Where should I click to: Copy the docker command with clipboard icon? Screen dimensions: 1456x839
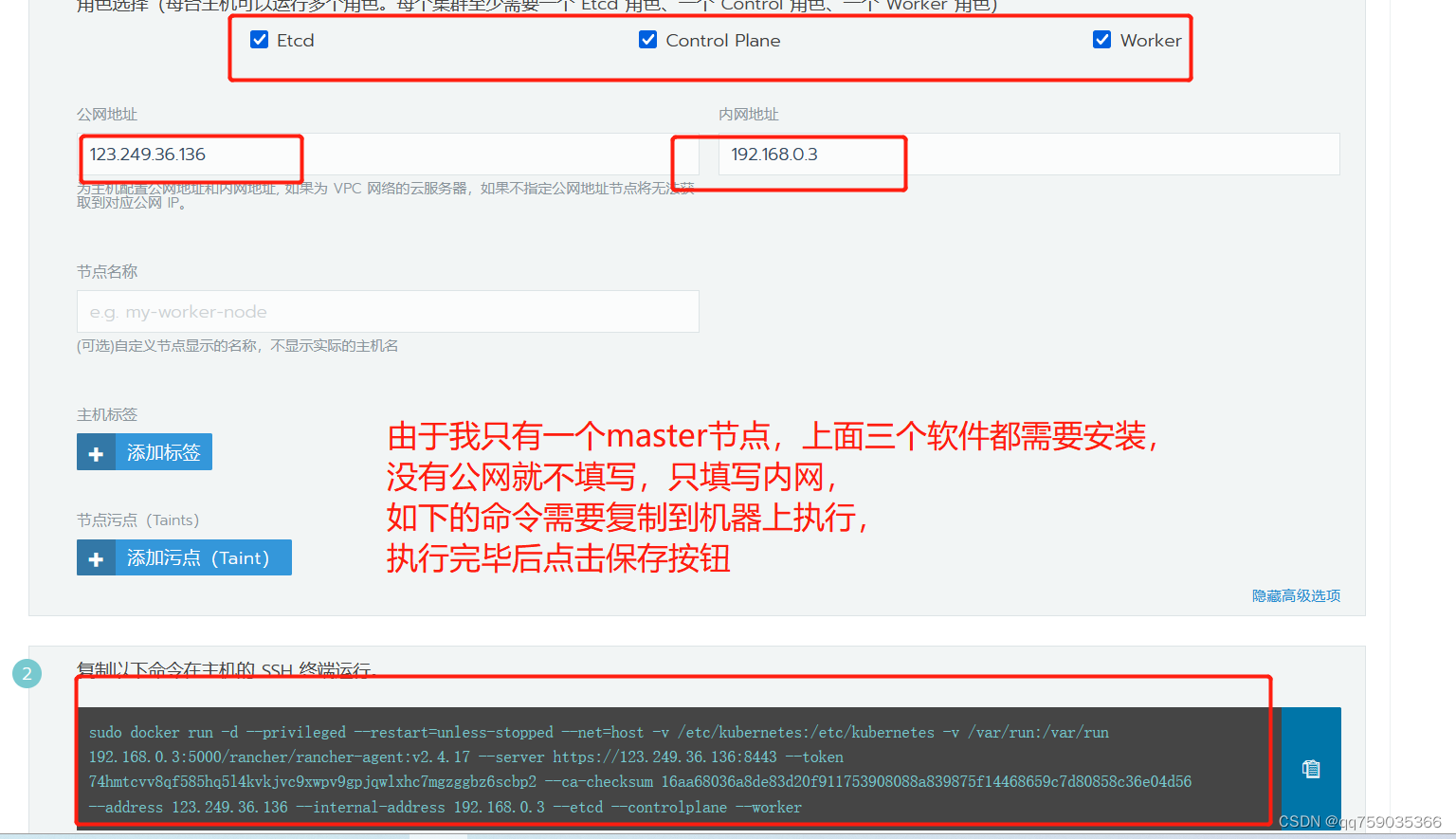click(x=1311, y=769)
